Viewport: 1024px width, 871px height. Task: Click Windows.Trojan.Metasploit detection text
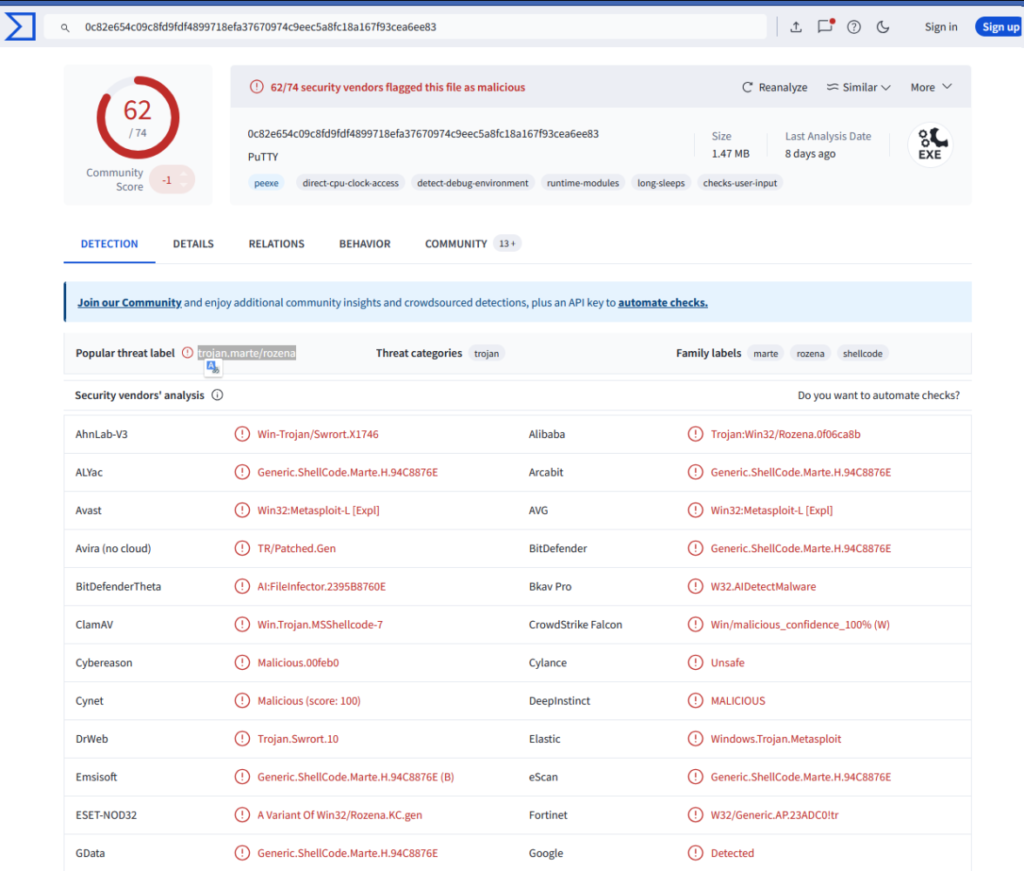[x=776, y=738]
